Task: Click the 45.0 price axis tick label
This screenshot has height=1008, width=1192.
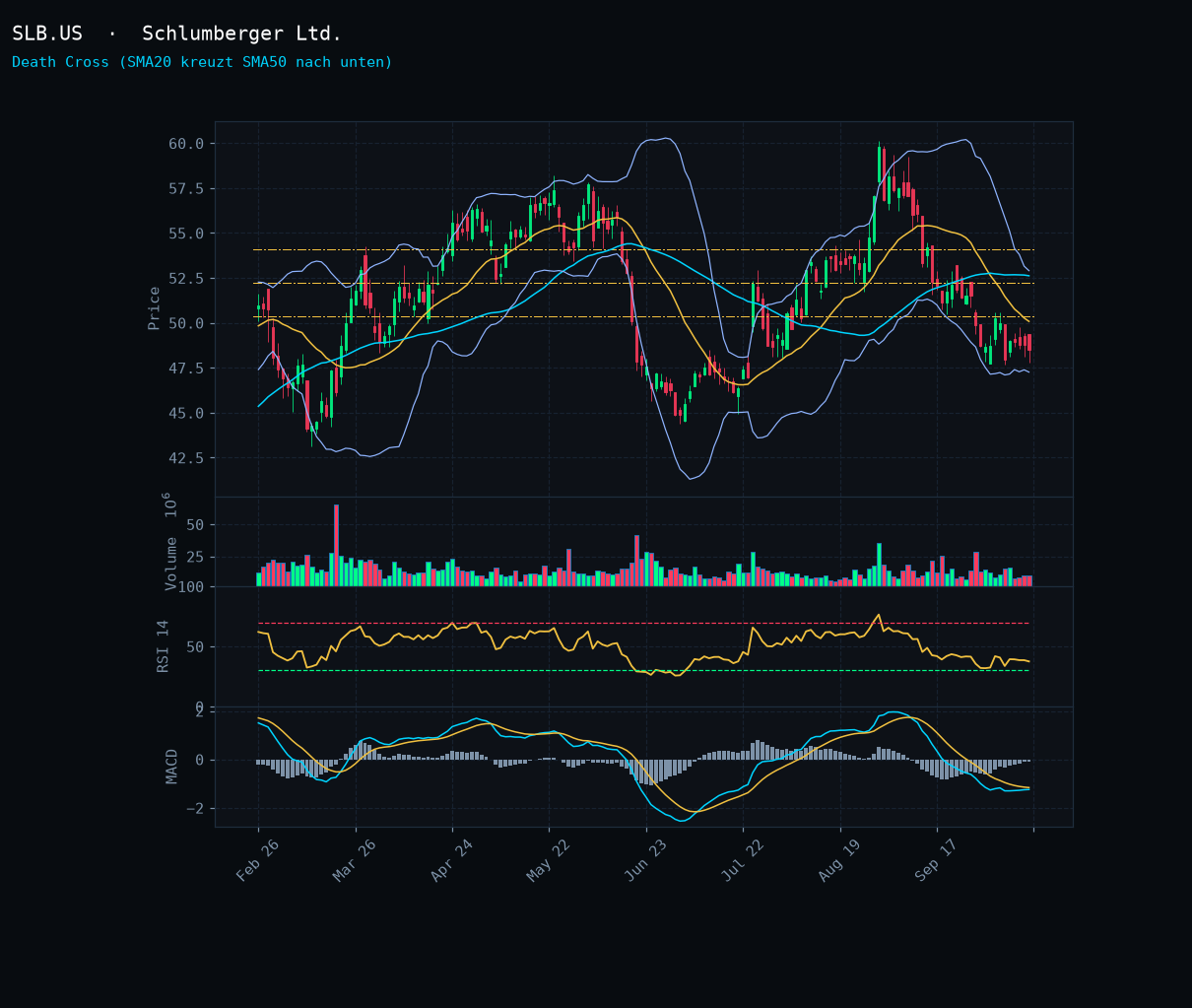Action: [x=186, y=414]
